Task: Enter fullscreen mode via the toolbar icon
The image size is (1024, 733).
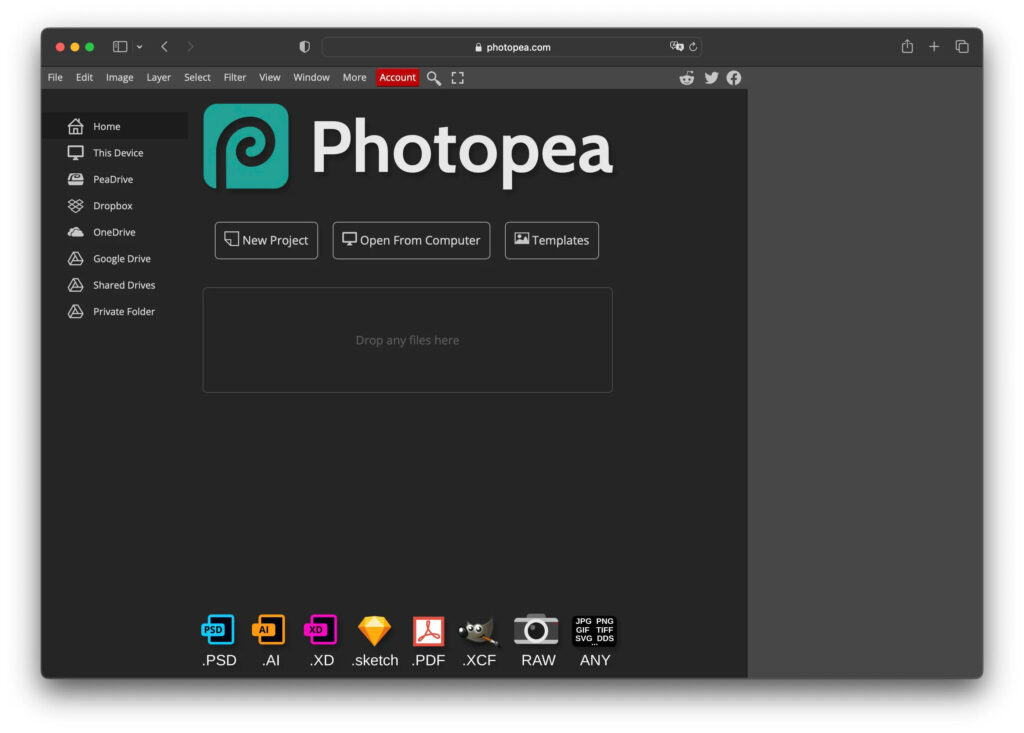Action: (x=457, y=77)
